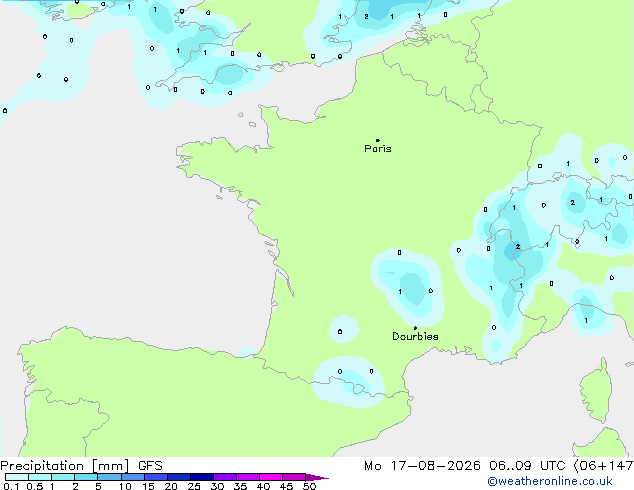Click the purple arrow tip past 50 on legend

(317, 477)
